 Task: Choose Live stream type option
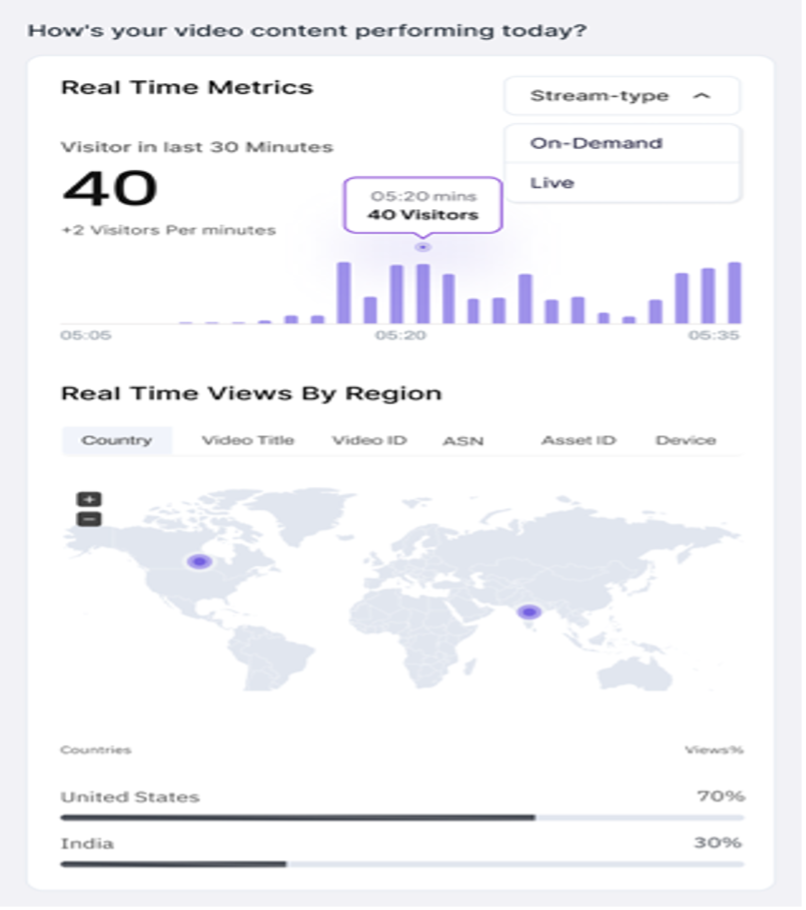pos(623,183)
